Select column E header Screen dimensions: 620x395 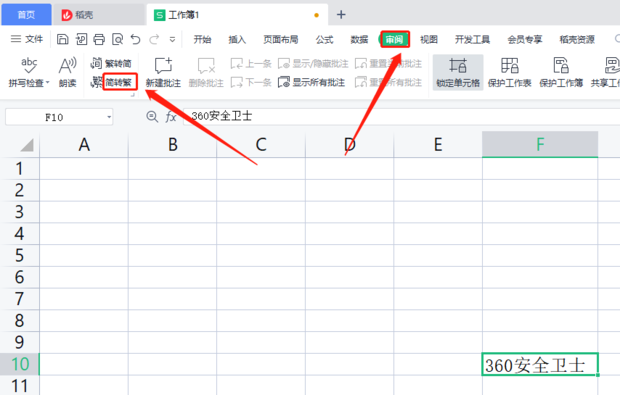coord(438,144)
